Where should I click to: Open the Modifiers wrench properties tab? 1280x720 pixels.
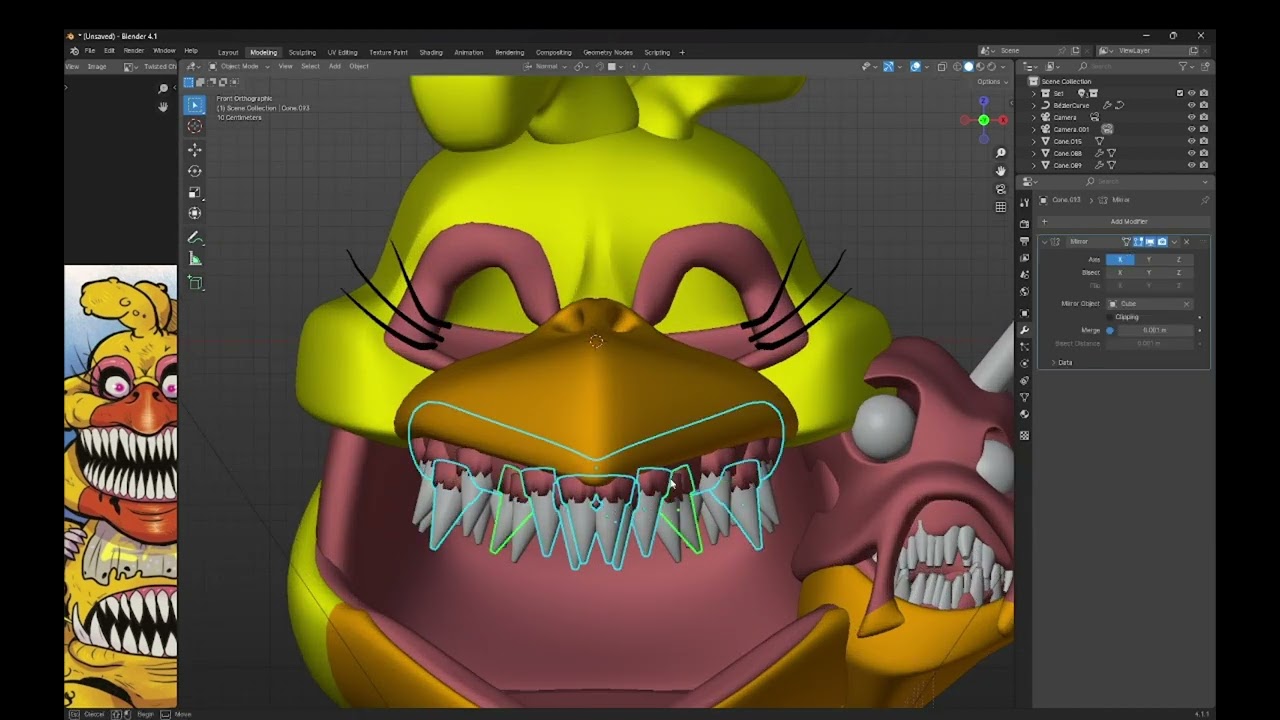[x=1024, y=330]
